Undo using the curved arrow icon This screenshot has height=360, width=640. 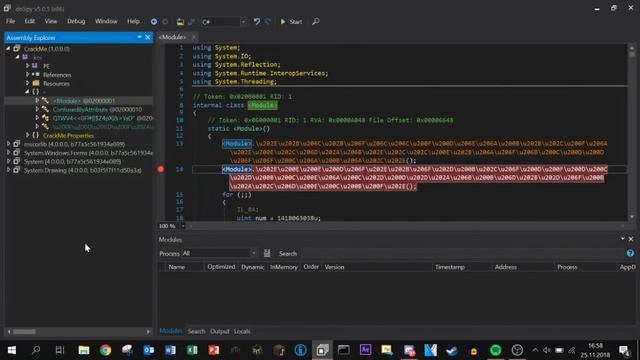click(x=256, y=22)
